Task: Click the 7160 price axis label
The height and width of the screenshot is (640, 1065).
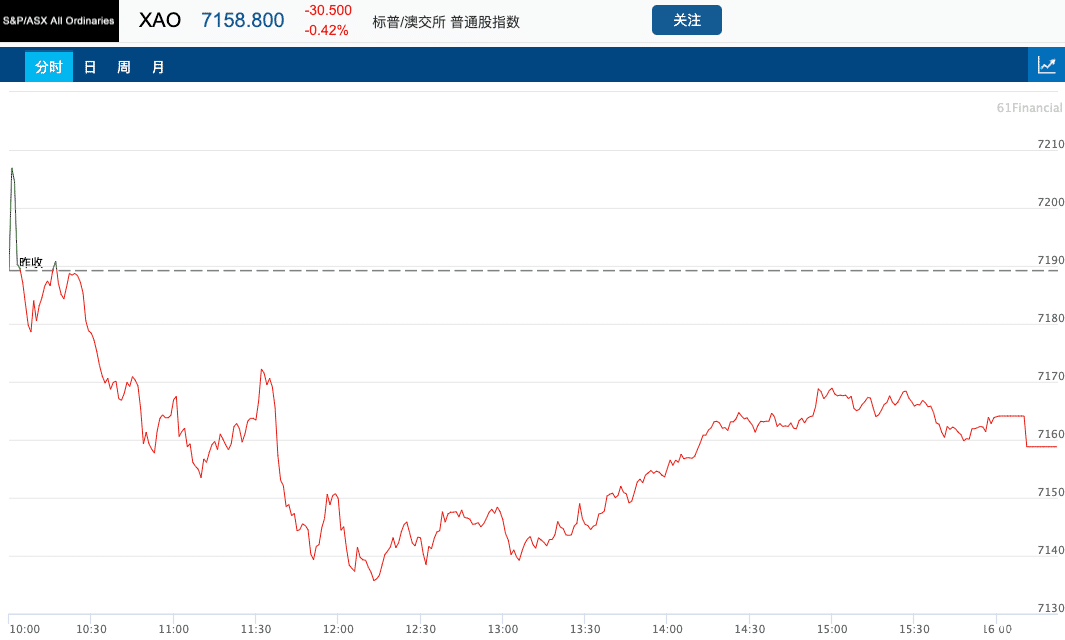Action: [1051, 434]
